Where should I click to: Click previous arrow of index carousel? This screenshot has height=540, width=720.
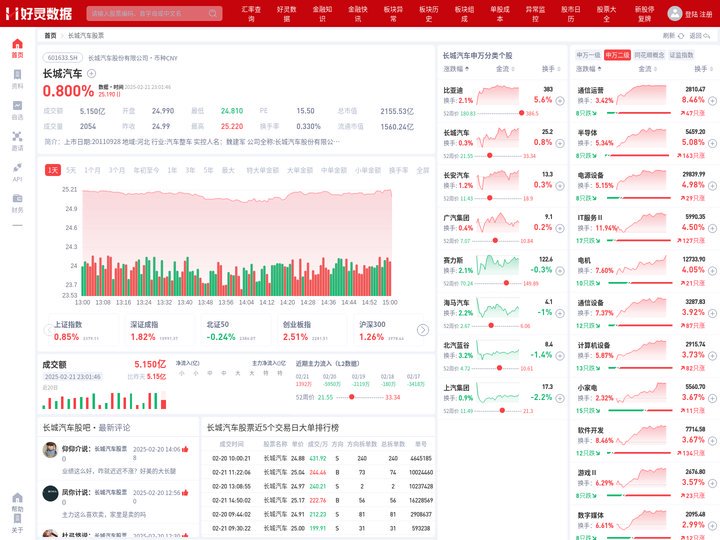point(48,330)
